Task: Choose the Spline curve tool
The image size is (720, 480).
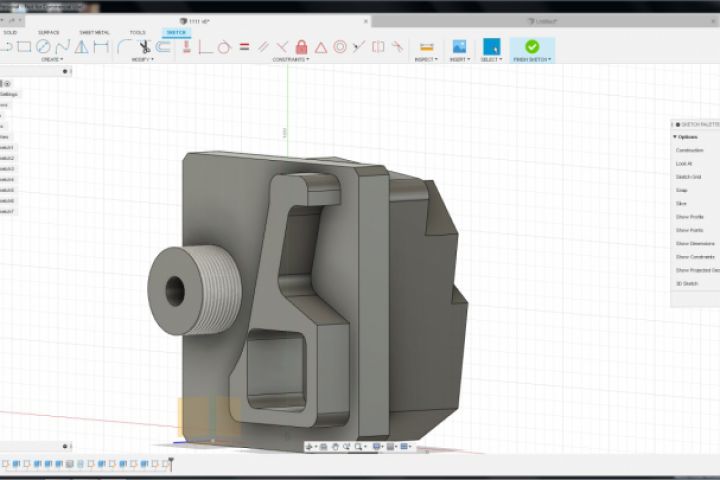Action: [x=62, y=46]
